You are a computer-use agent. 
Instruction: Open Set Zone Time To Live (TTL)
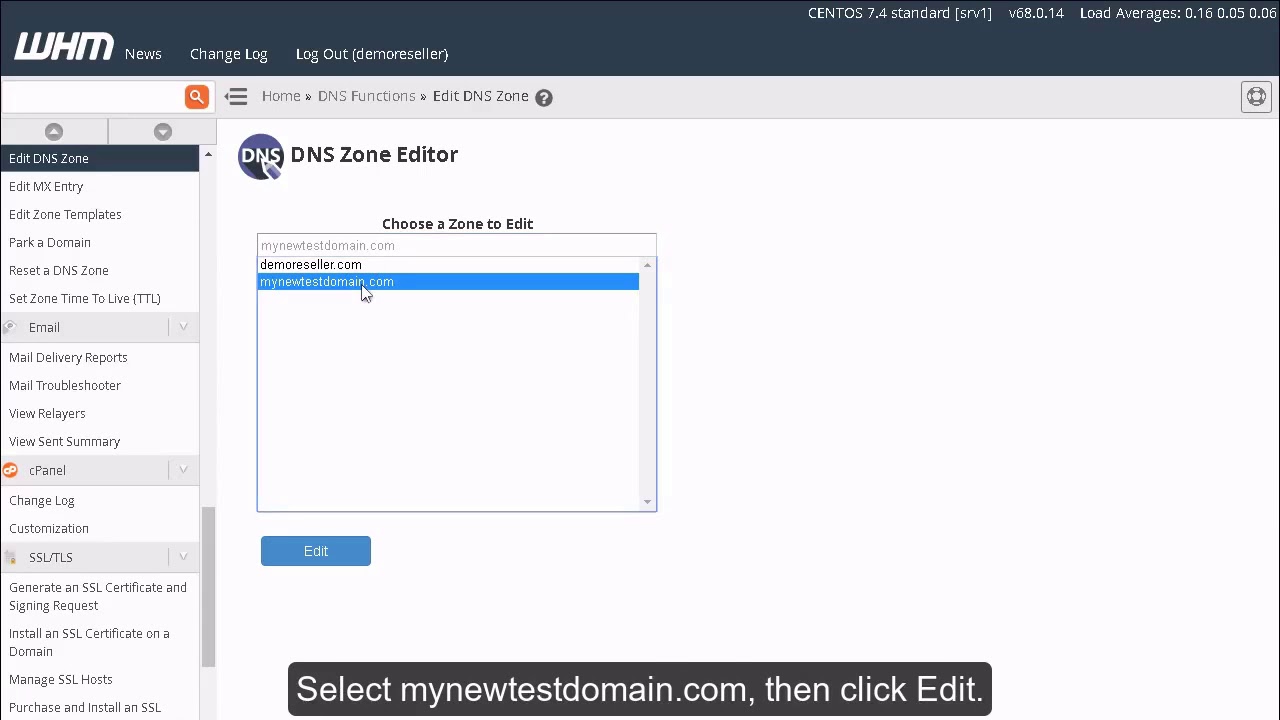coord(85,298)
